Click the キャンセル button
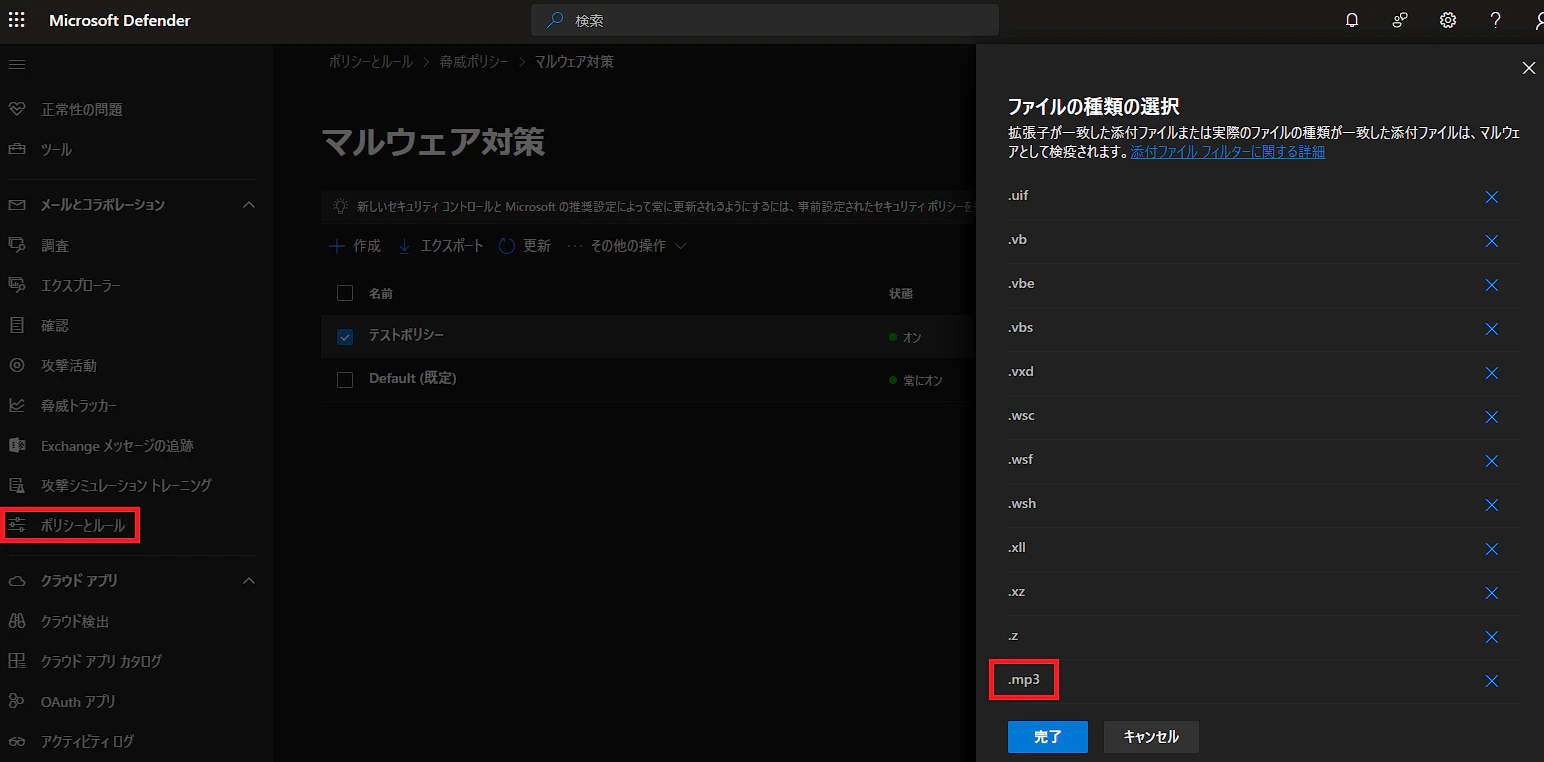1544x762 pixels. pyautogui.click(x=1151, y=737)
